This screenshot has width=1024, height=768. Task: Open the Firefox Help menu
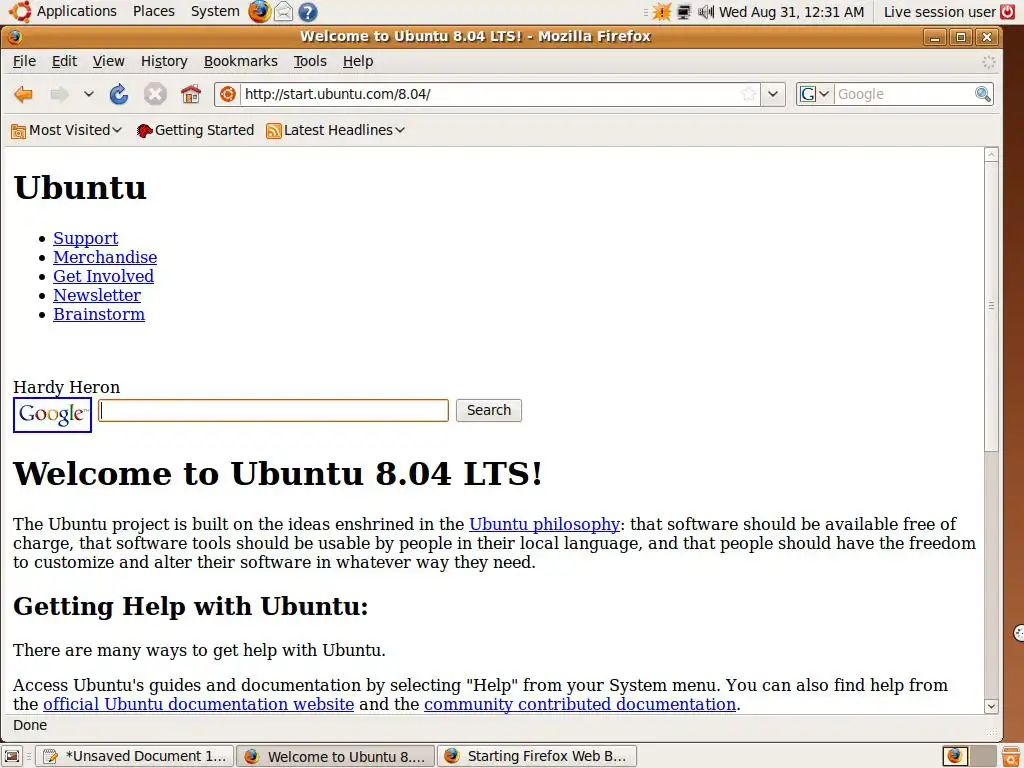358,61
